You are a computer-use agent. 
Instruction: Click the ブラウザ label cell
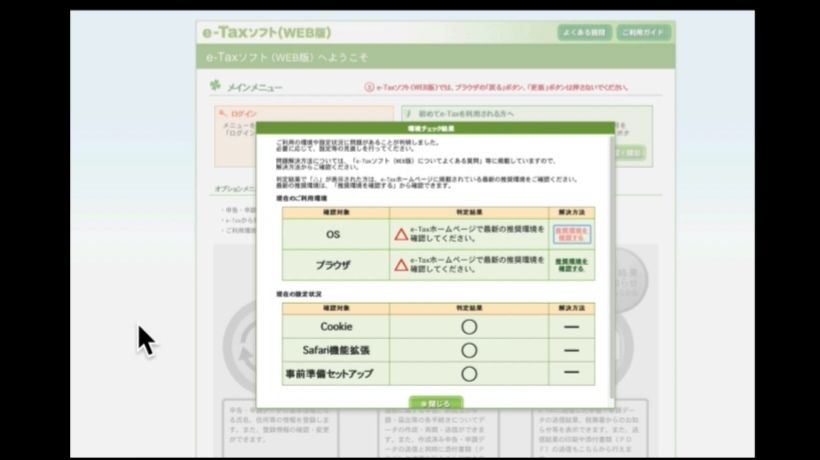tap(335, 265)
